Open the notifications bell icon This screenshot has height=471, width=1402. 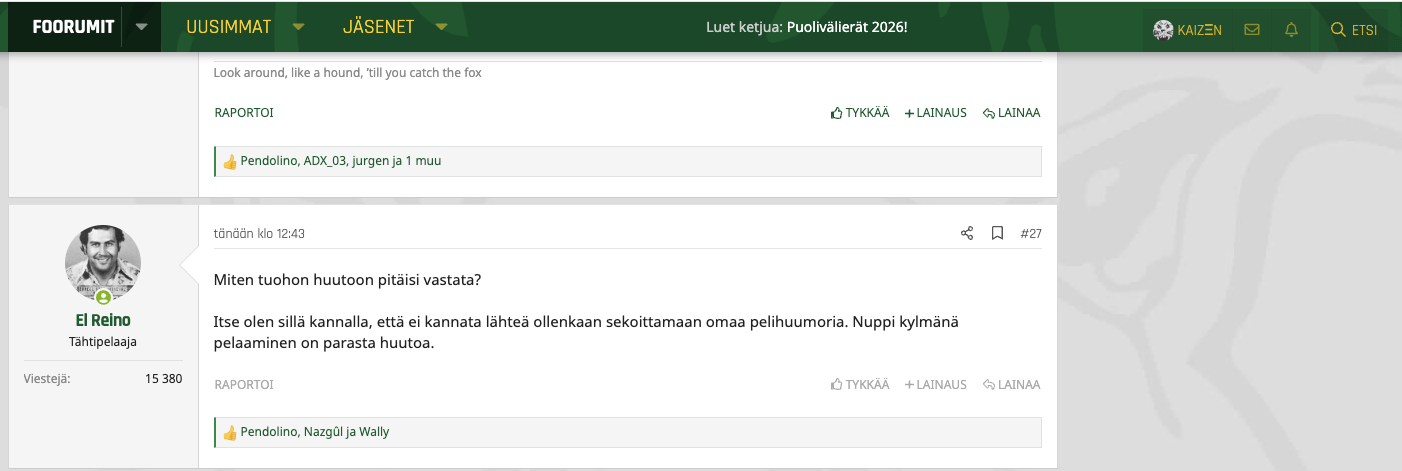[x=1291, y=30]
